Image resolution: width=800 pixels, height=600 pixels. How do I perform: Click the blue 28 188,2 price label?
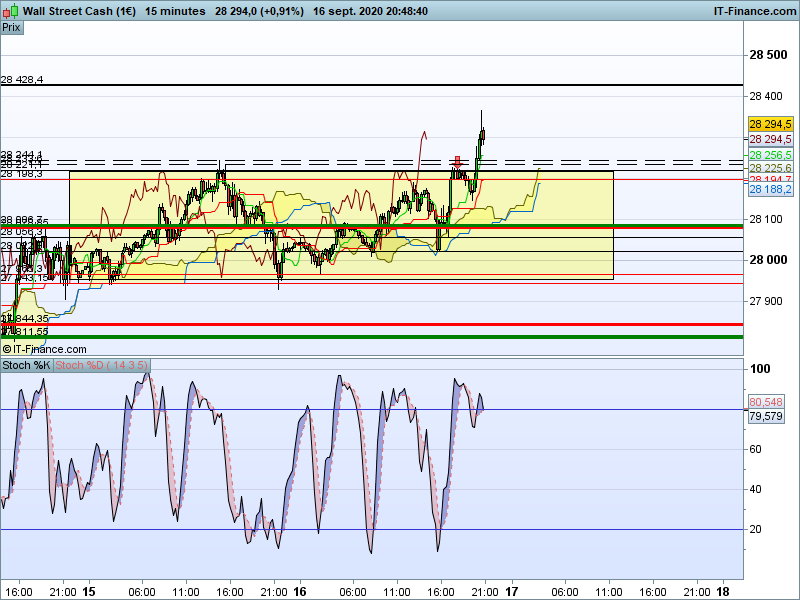click(770, 189)
